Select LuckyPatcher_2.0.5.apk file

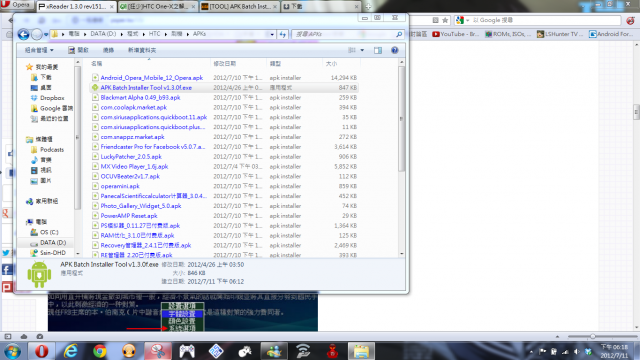131,156
